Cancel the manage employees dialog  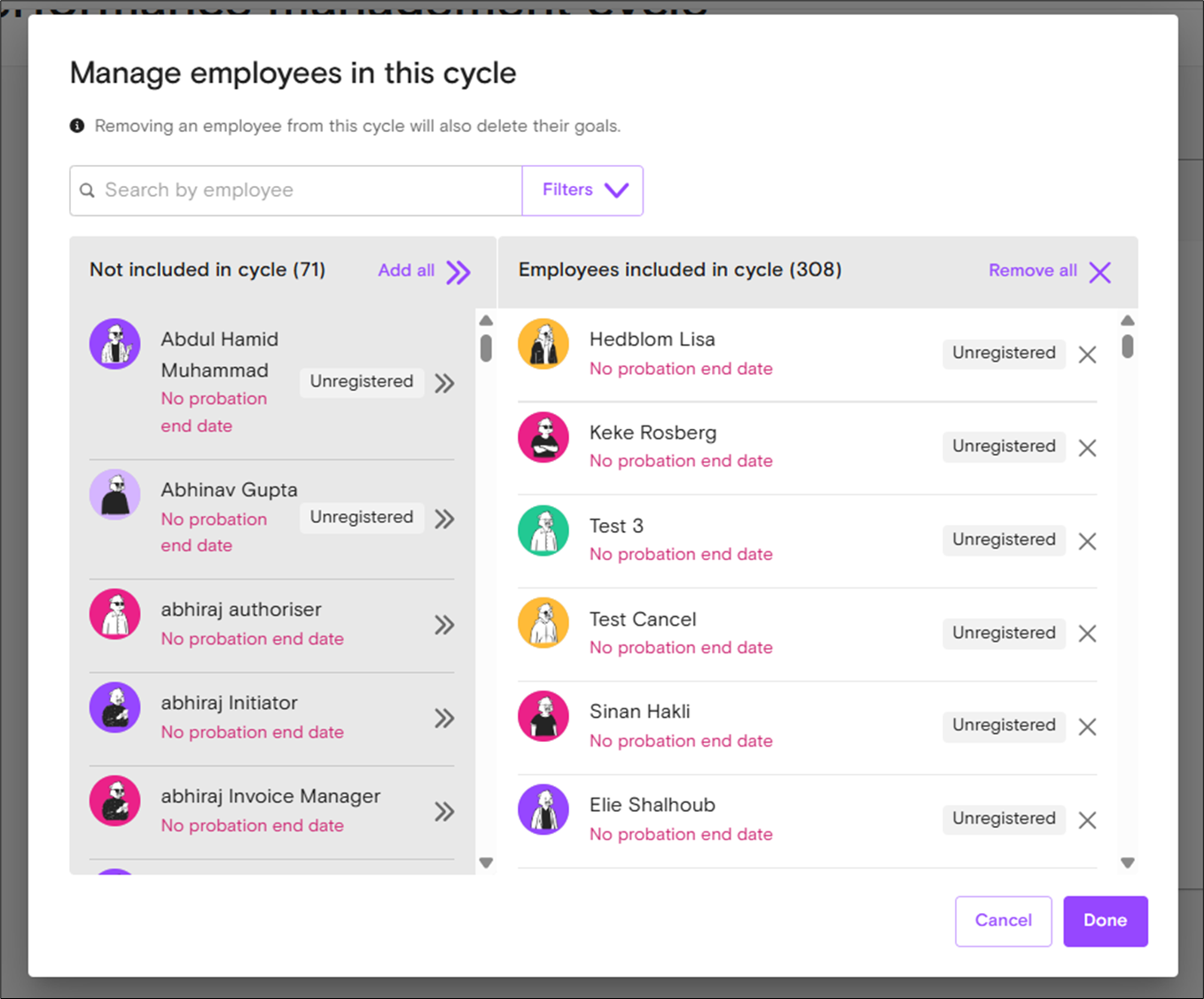tap(1003, 921)
